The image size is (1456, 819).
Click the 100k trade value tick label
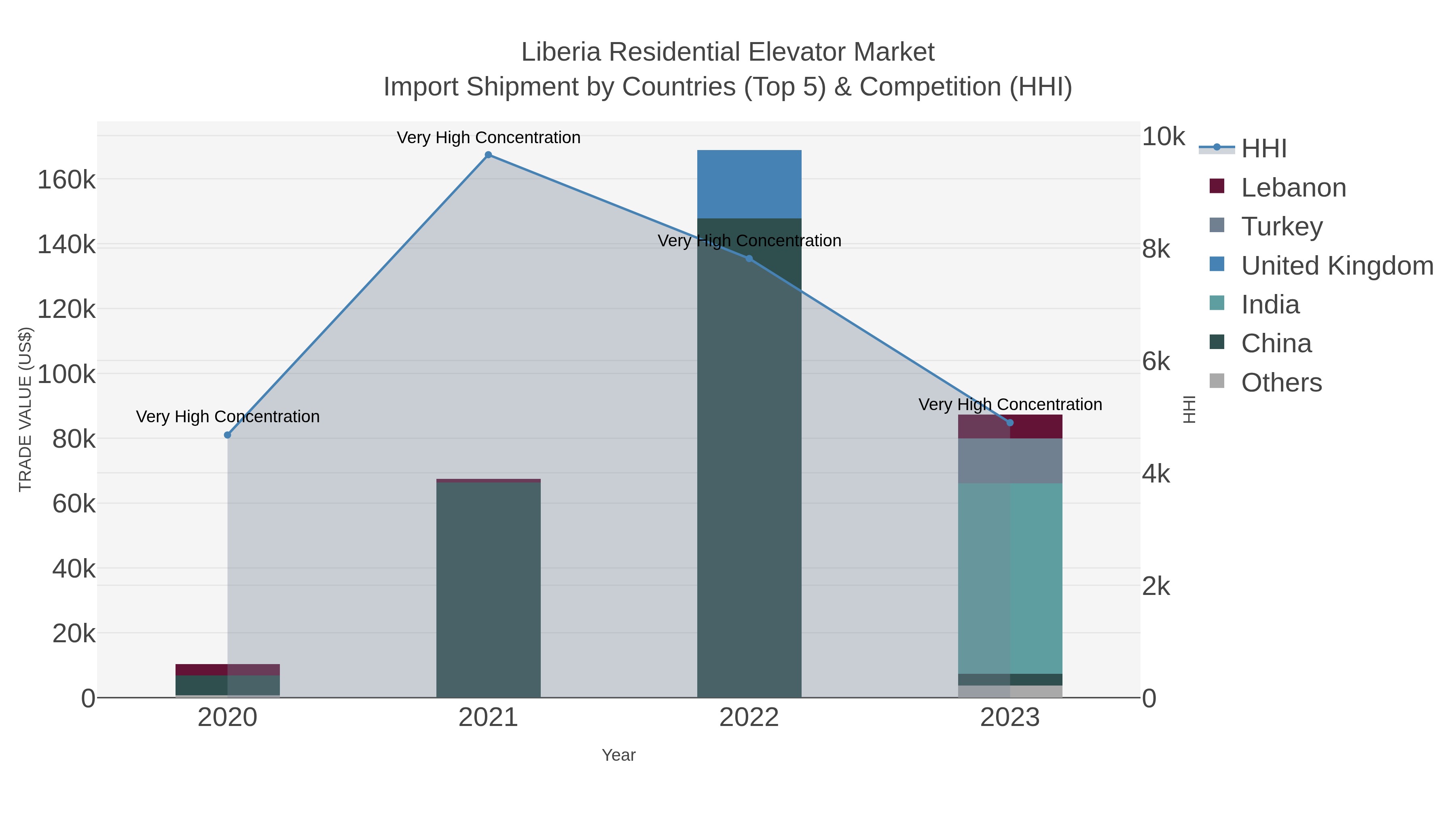point(66,374)
